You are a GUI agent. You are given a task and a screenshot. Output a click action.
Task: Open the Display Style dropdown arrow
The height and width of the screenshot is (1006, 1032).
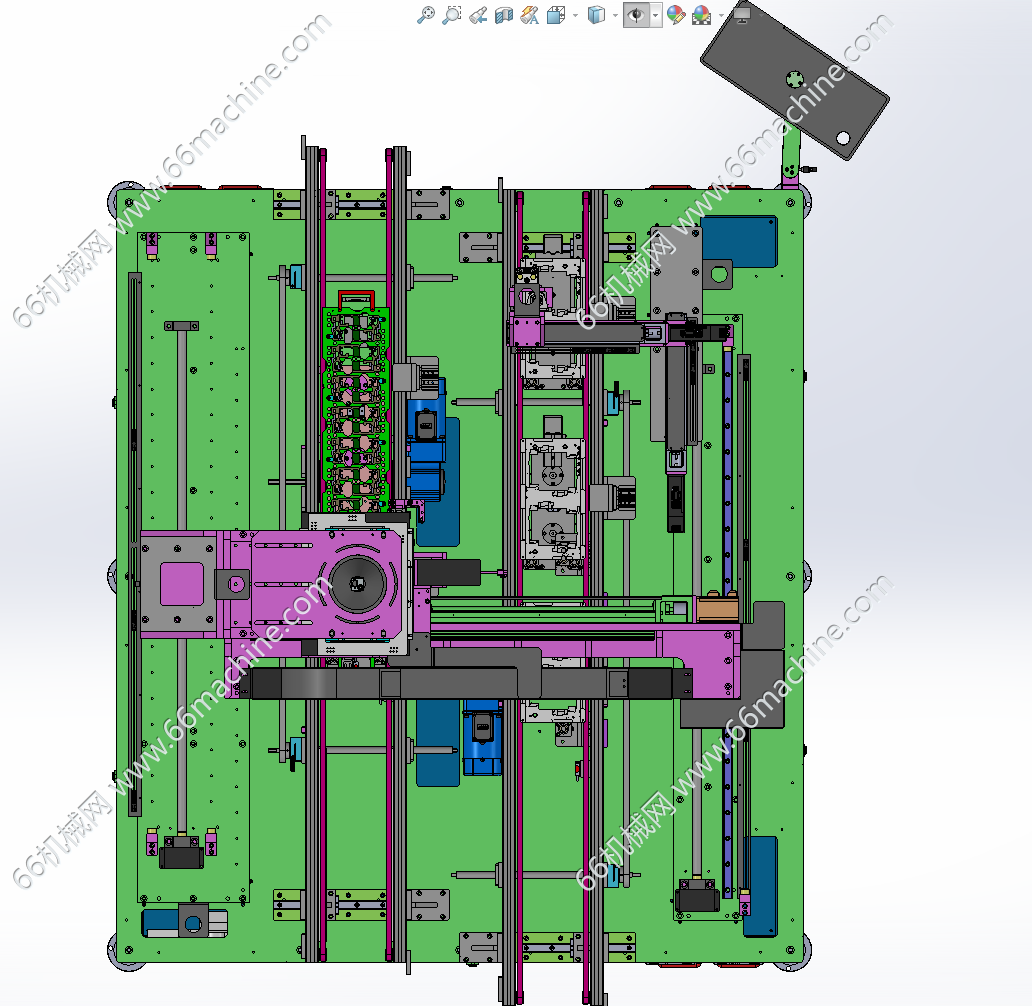pyautogui.click(x=614, y=15)
